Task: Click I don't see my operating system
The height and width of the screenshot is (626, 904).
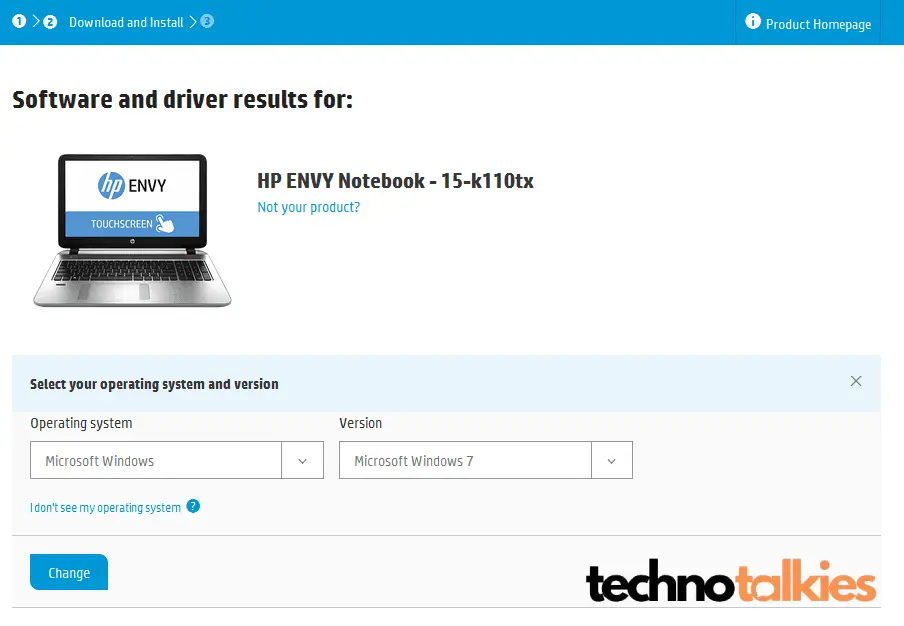Action: [106, 507]
